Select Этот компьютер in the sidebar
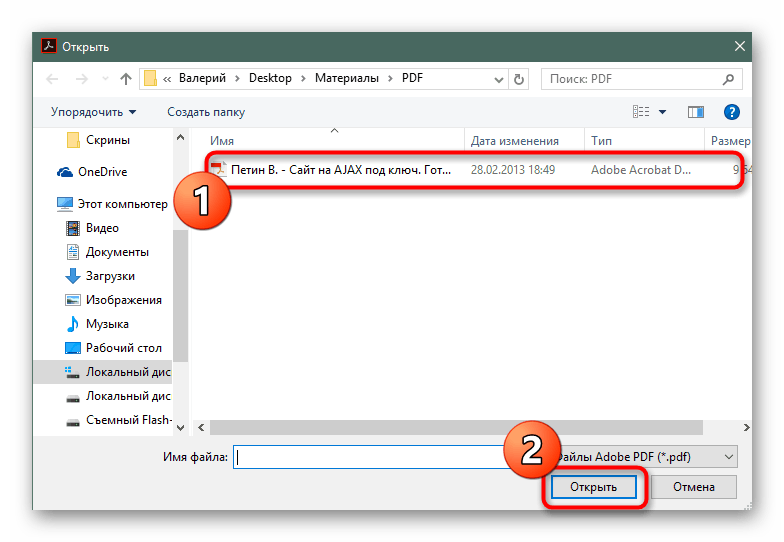This screenshot has width=784, height=542. pos(112,204)
